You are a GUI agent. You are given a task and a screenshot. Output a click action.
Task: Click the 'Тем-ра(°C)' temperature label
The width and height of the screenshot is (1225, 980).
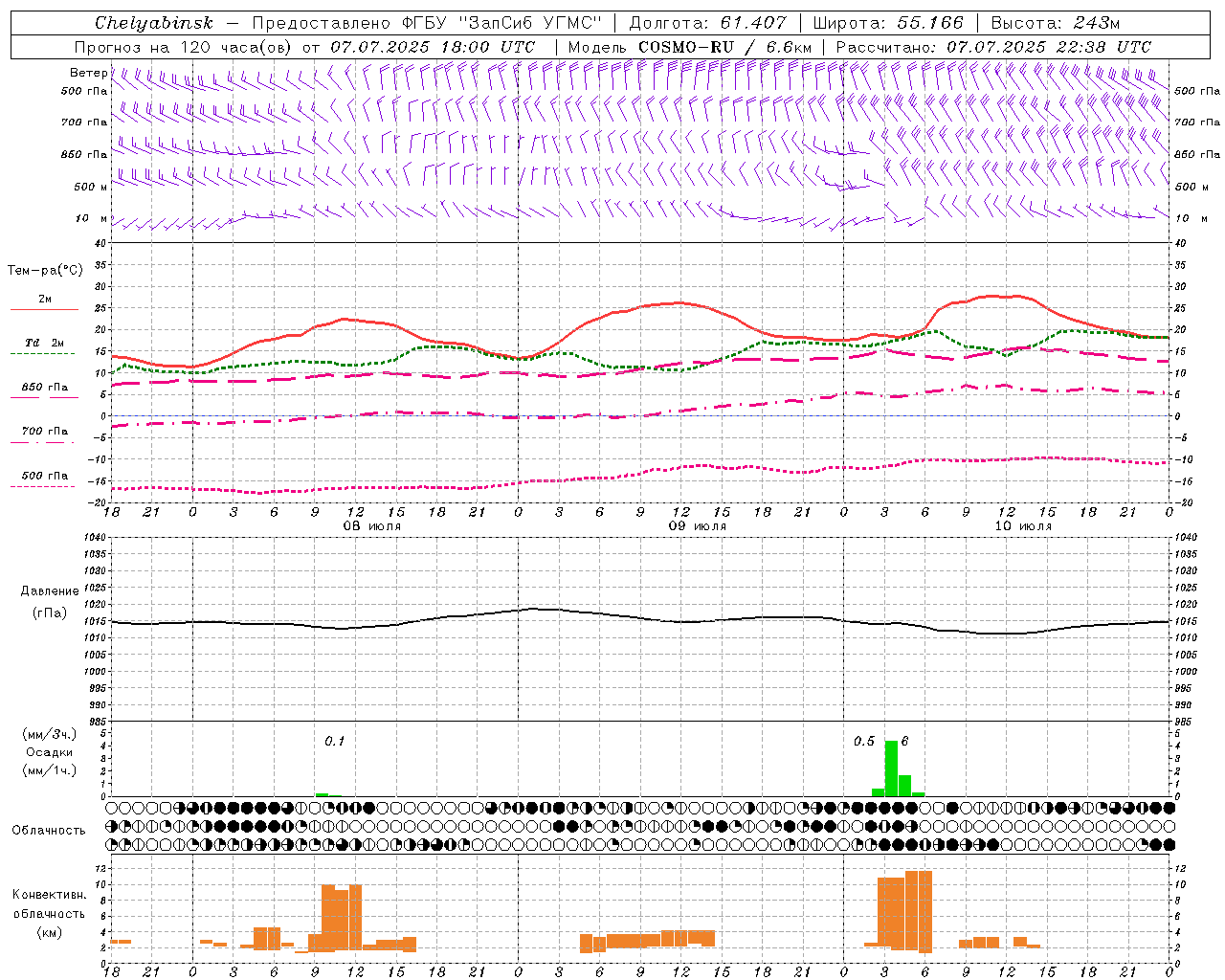click(x=44, y=271)
